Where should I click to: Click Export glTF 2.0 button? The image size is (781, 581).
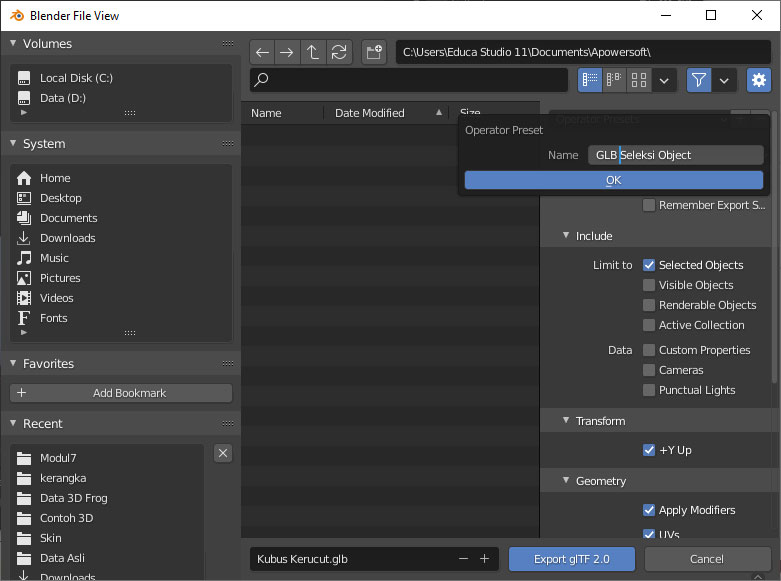pyautogui.click(x=572, y=559)
